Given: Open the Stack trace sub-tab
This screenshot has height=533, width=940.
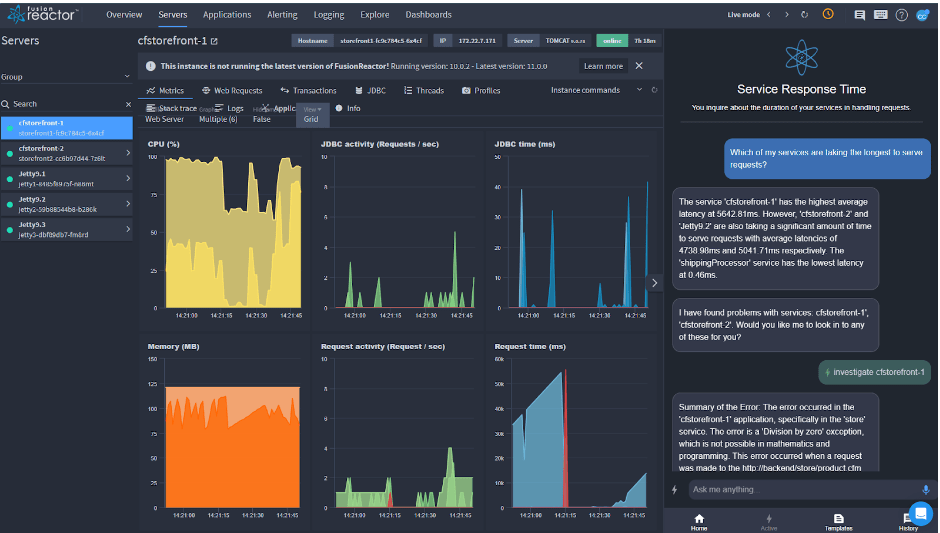Looking at the screenshot, I should 171,109.
